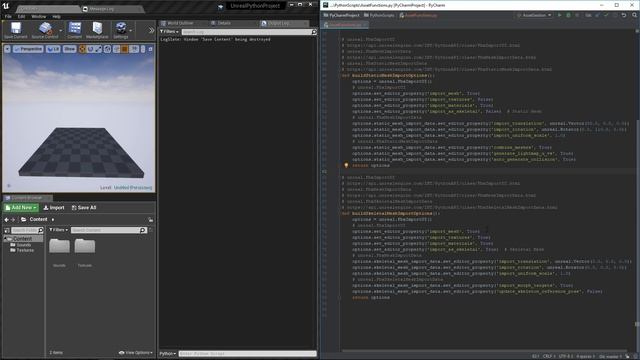Open the Content toolbar button
Screen dimensions: 640x360
74,30
